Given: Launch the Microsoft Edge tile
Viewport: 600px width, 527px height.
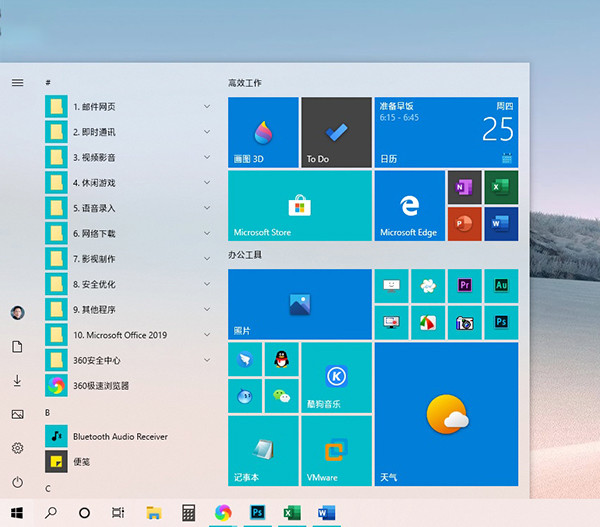Looking at the screenshot, I should pyautogui.click(x=409, y=205).
